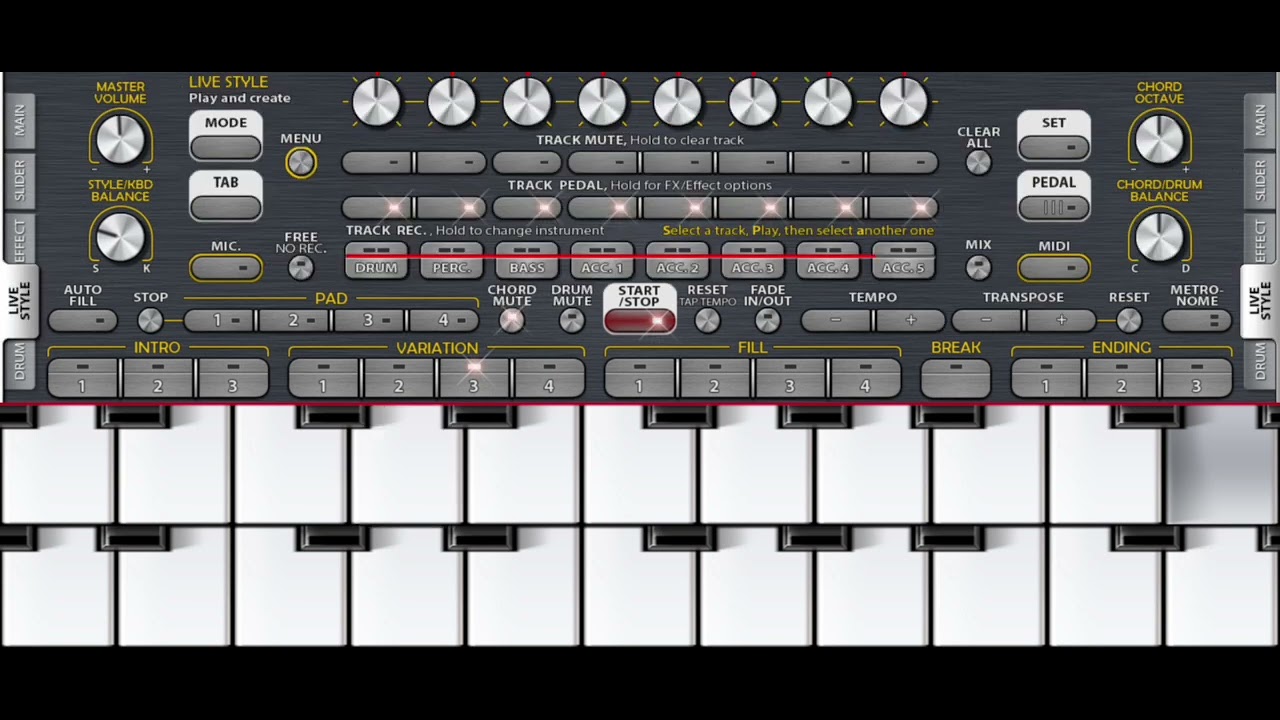Trigger PAD 1
Viewport: 1280px width, 720px height.
(218, 320)
